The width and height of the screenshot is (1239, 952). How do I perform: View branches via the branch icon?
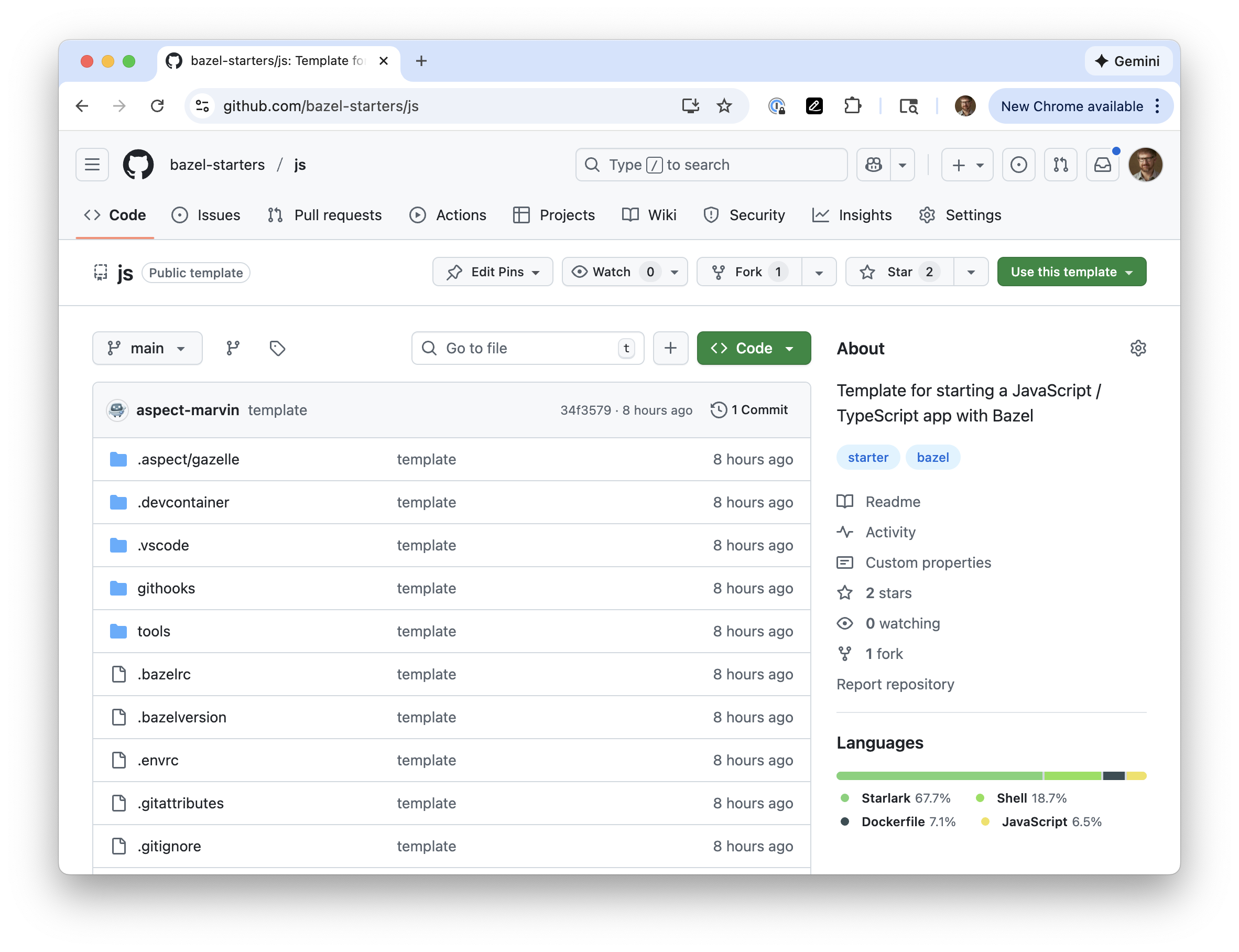pyautogui.click(x=233, y=348)
